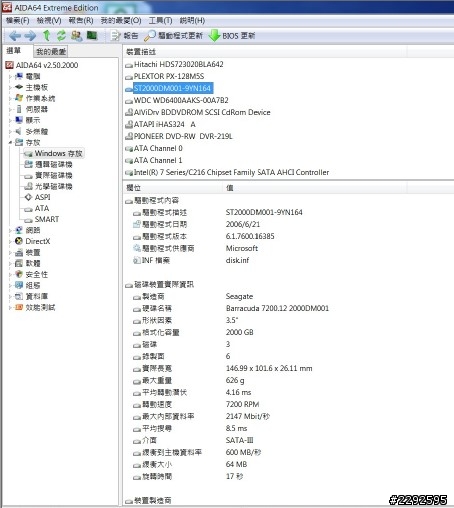454x508 pixels.
Task: Open the 報告(R) menu
Action: pos(81,21)
